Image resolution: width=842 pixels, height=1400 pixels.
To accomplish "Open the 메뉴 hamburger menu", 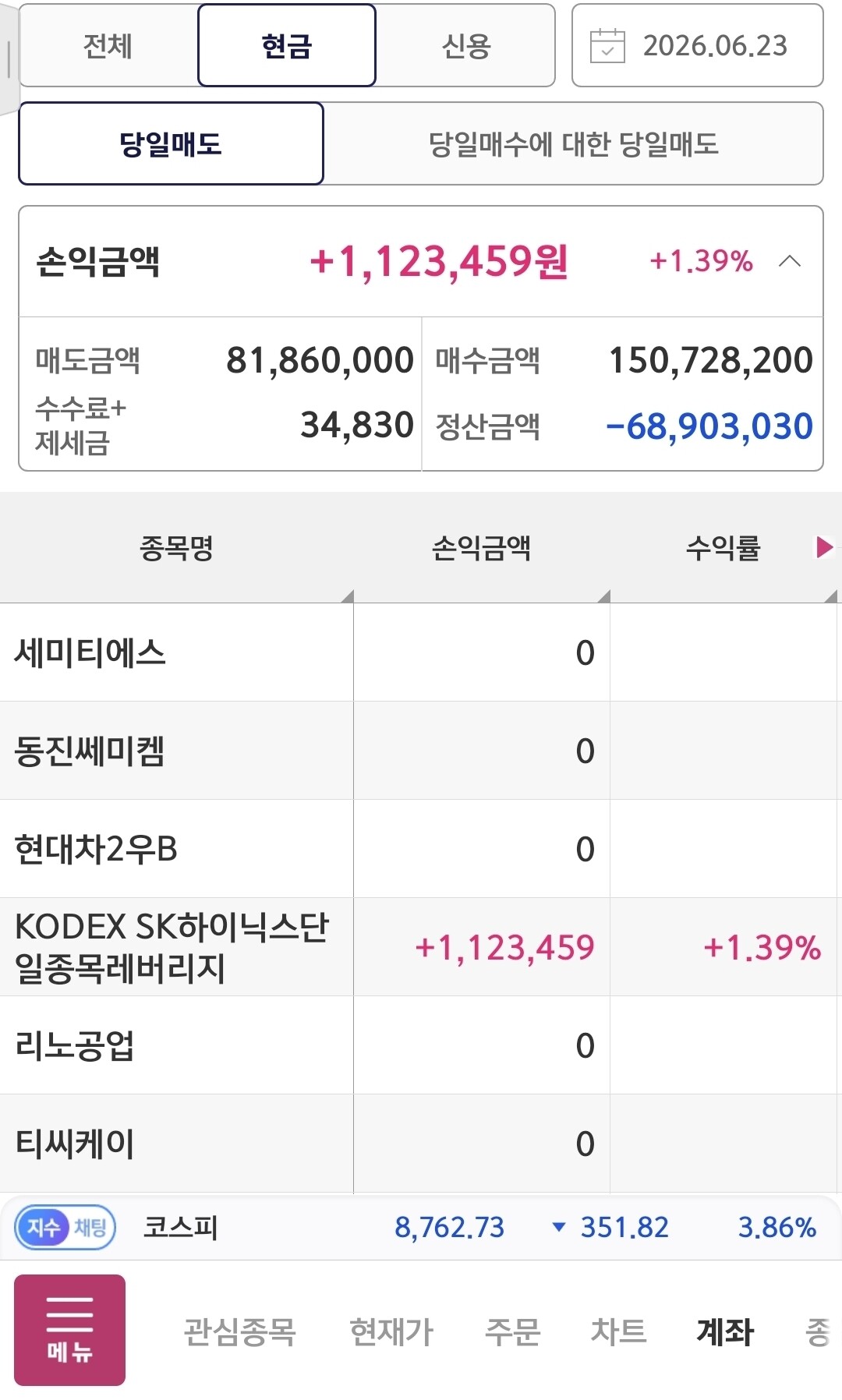I will [69, 1330].
